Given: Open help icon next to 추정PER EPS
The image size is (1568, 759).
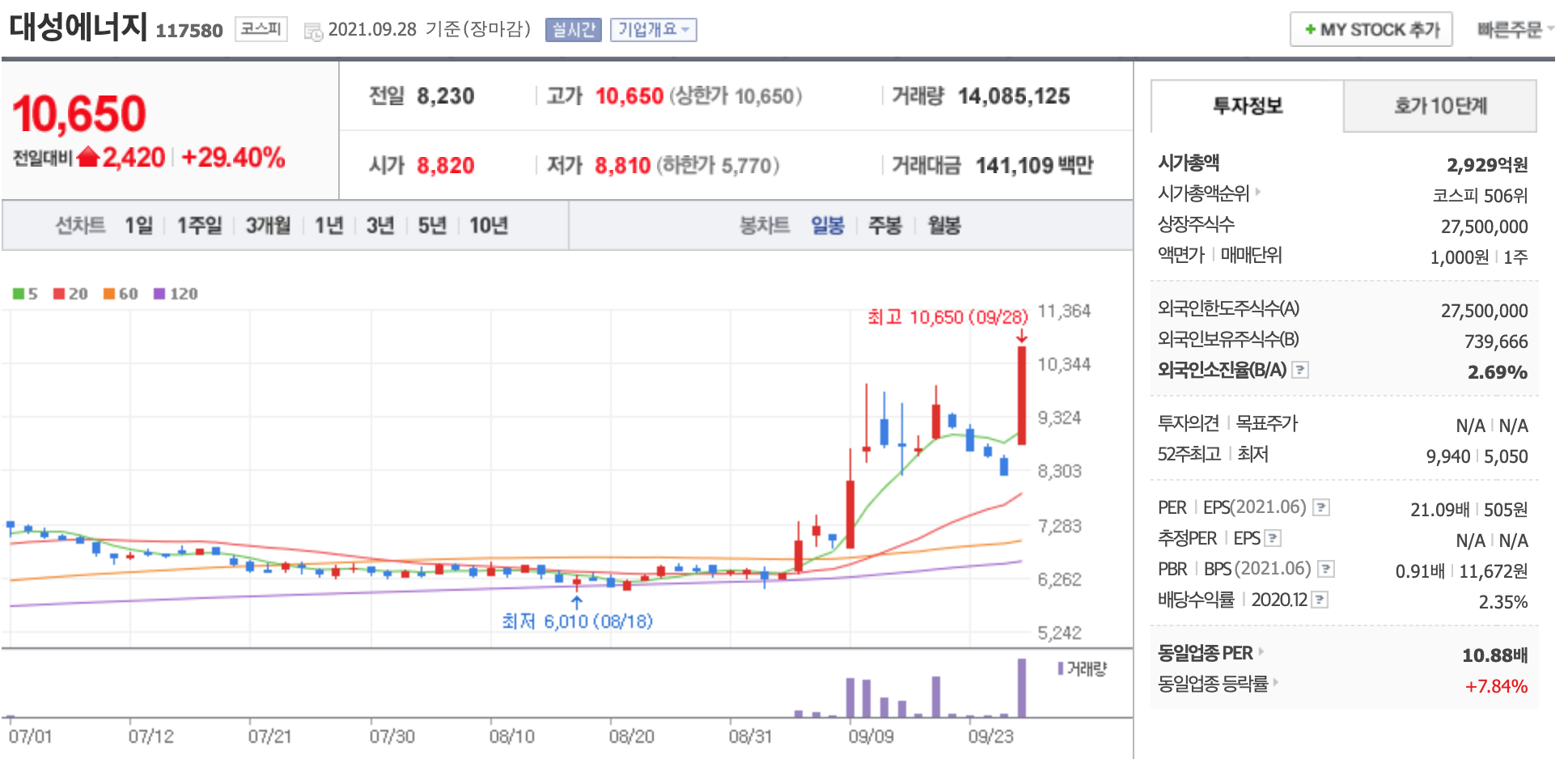Looking at the screenshot, I should pyautogui.click(x=1273, y=538).
